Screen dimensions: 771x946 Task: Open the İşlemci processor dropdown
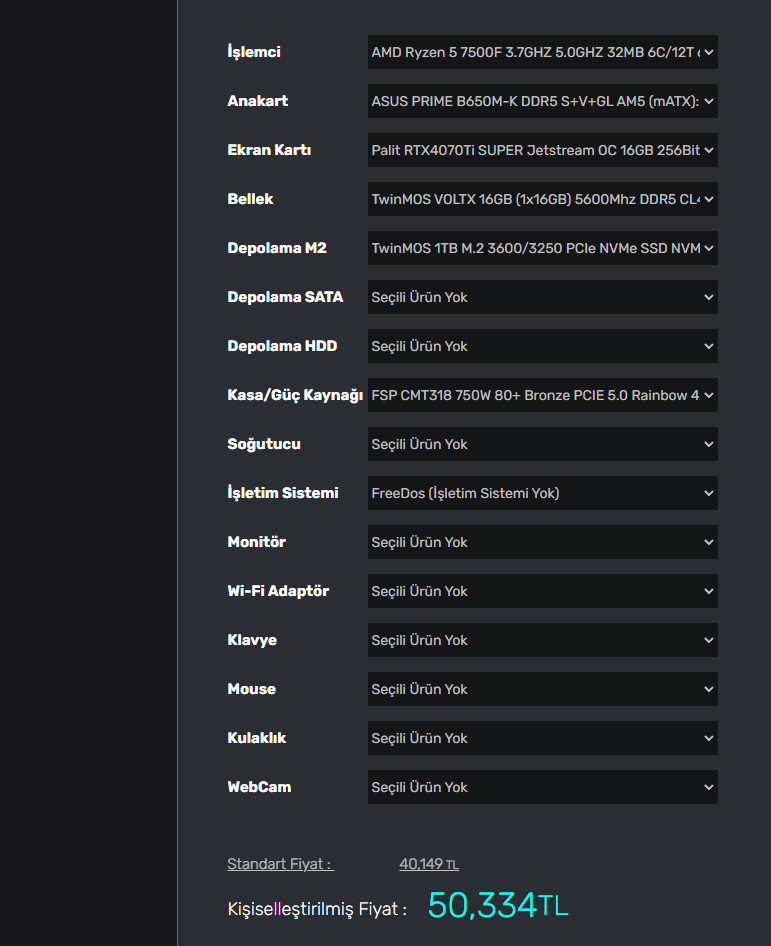tap(542, 52)
